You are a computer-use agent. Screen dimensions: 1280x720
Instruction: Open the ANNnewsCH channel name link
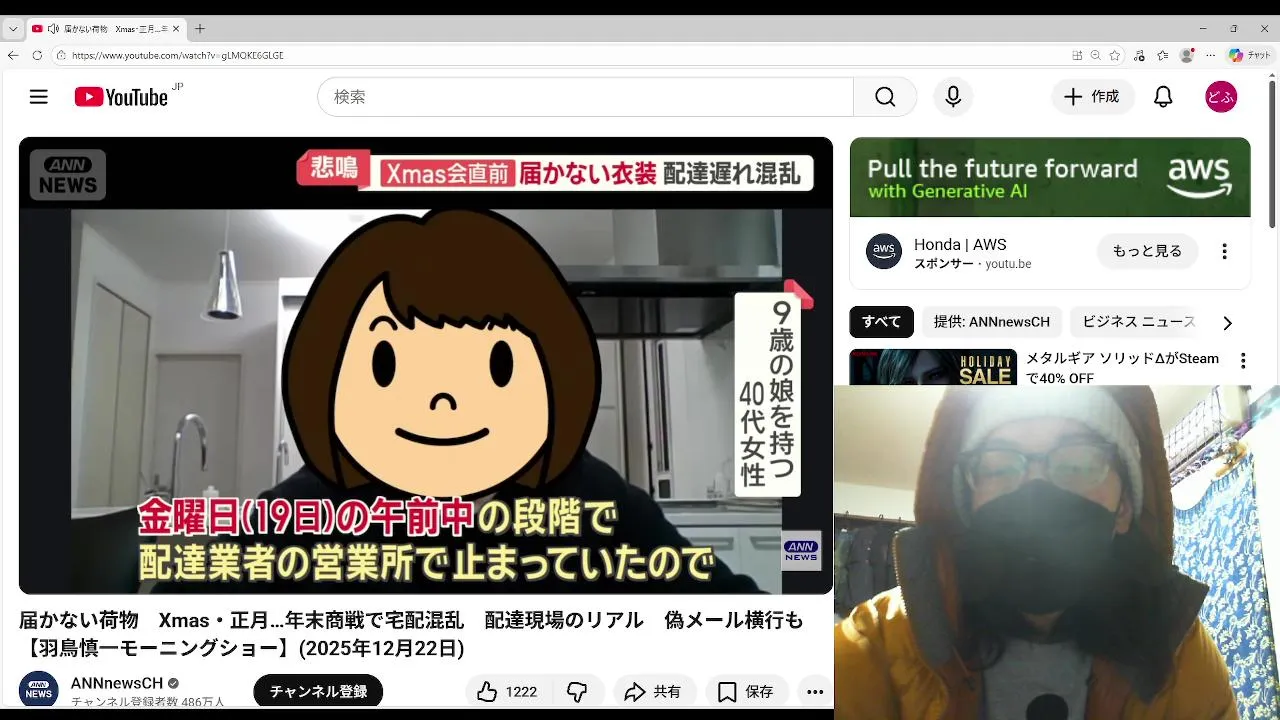(x=117, y=683)
